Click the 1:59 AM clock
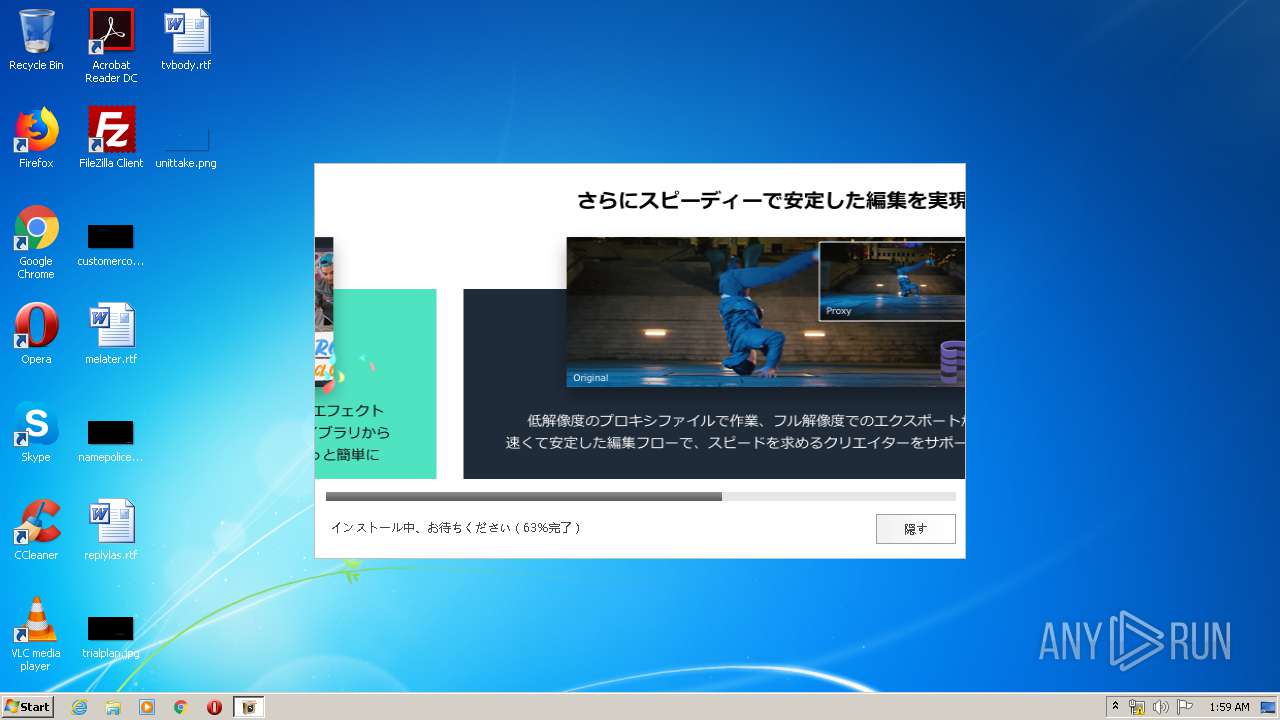 [1229, 707]
